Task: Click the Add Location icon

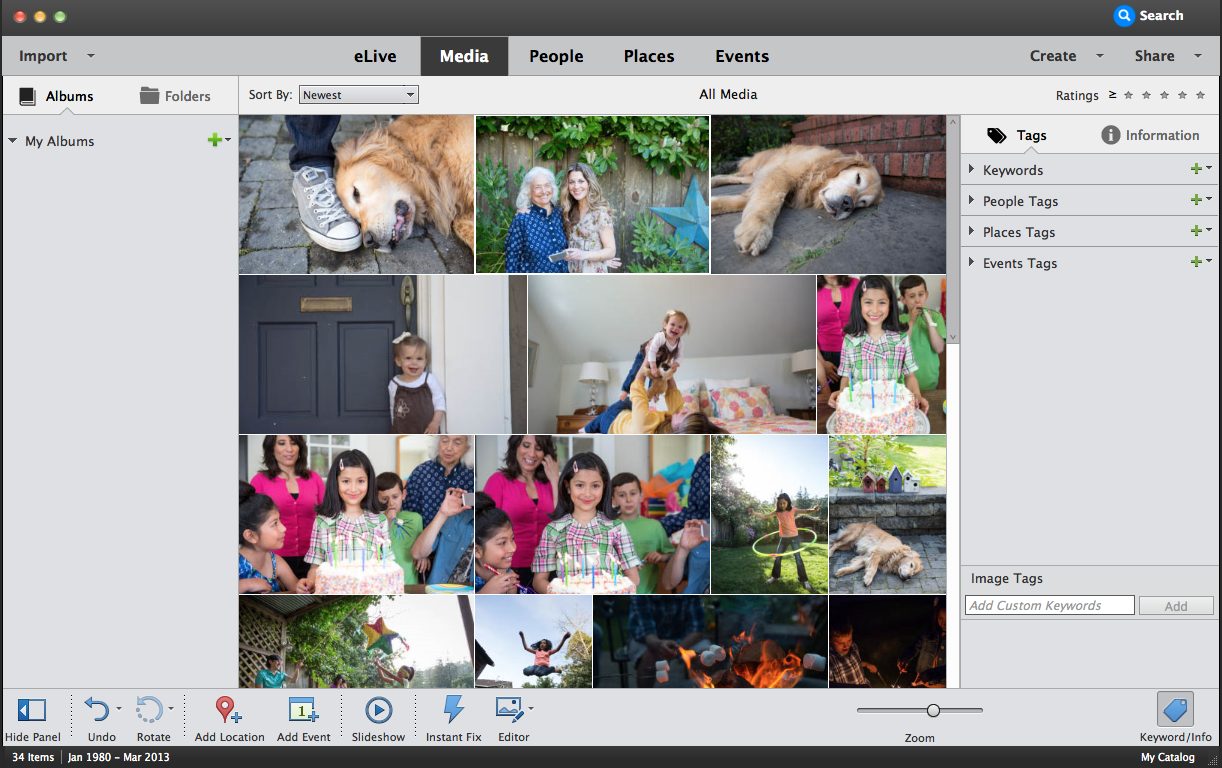Action: [x=228, y=712]
